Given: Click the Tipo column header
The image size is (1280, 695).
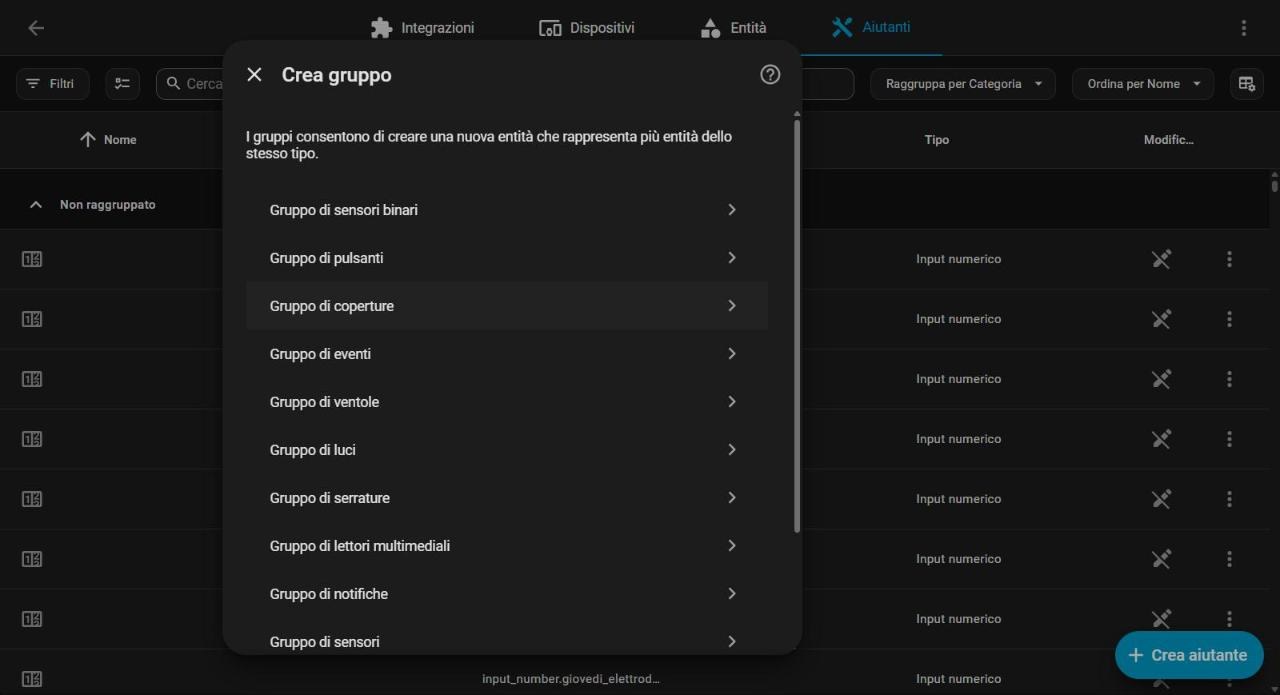Looking at the screenshot, I should (x=937, y=140).
